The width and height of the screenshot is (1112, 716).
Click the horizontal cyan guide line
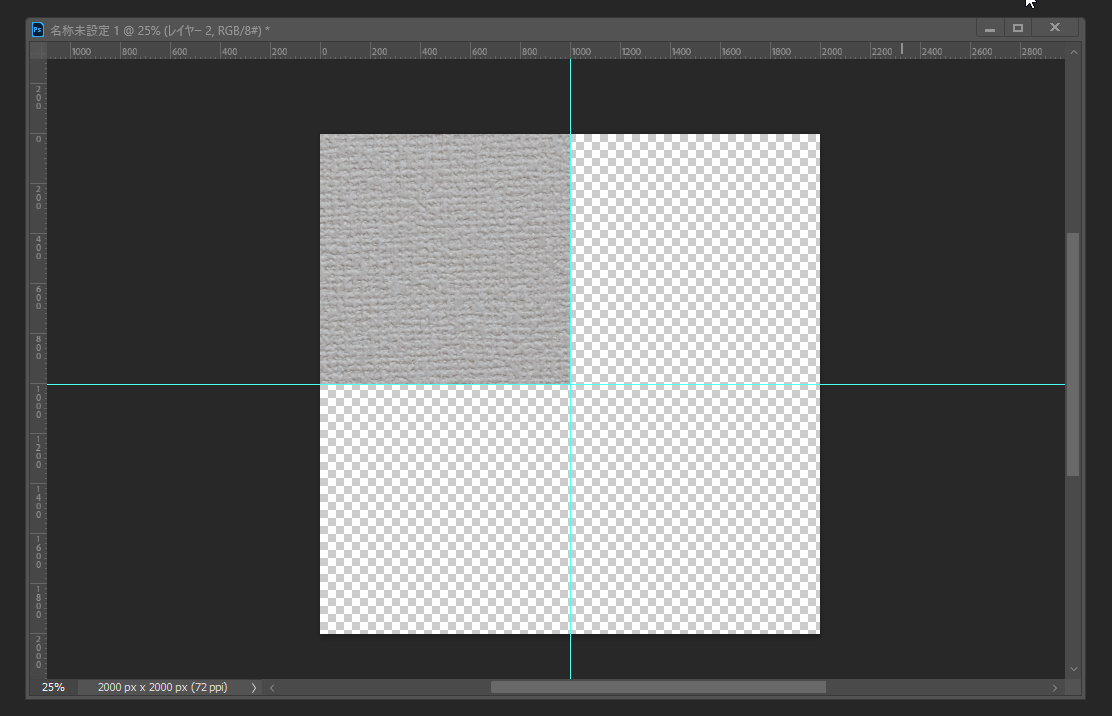200,384
